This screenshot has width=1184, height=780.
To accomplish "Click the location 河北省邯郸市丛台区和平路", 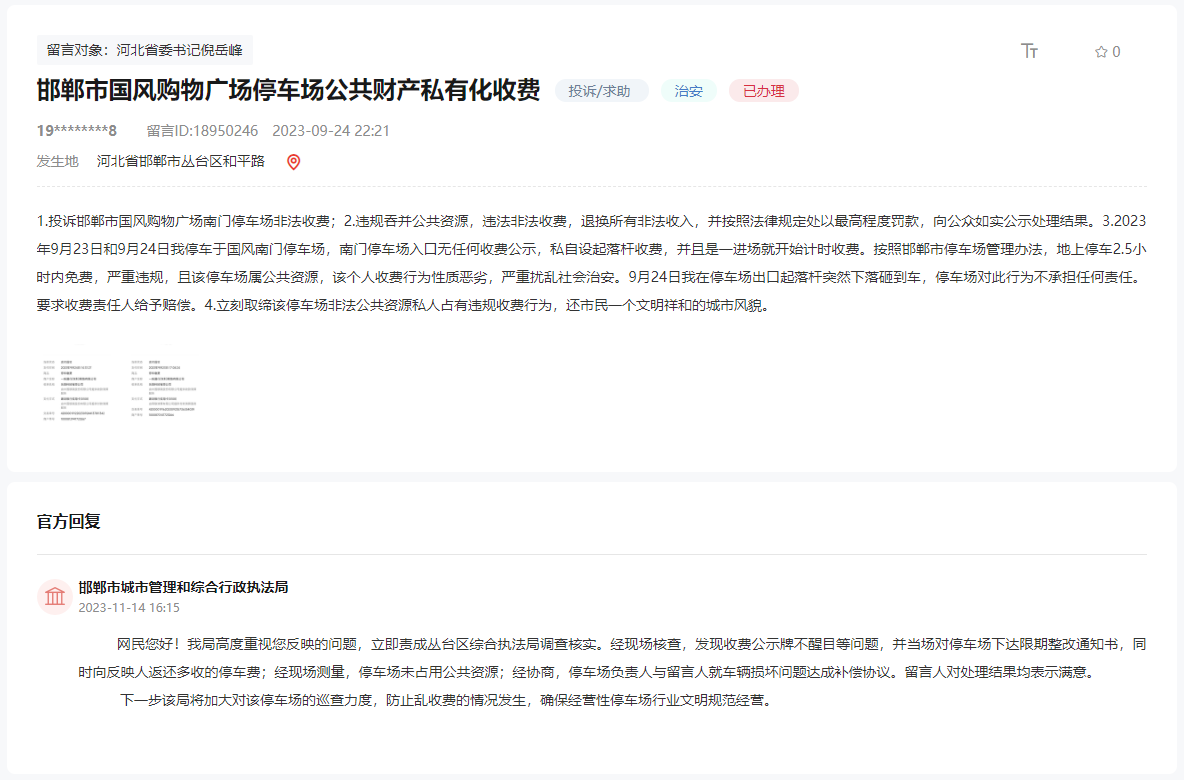I will click(180, 161).
